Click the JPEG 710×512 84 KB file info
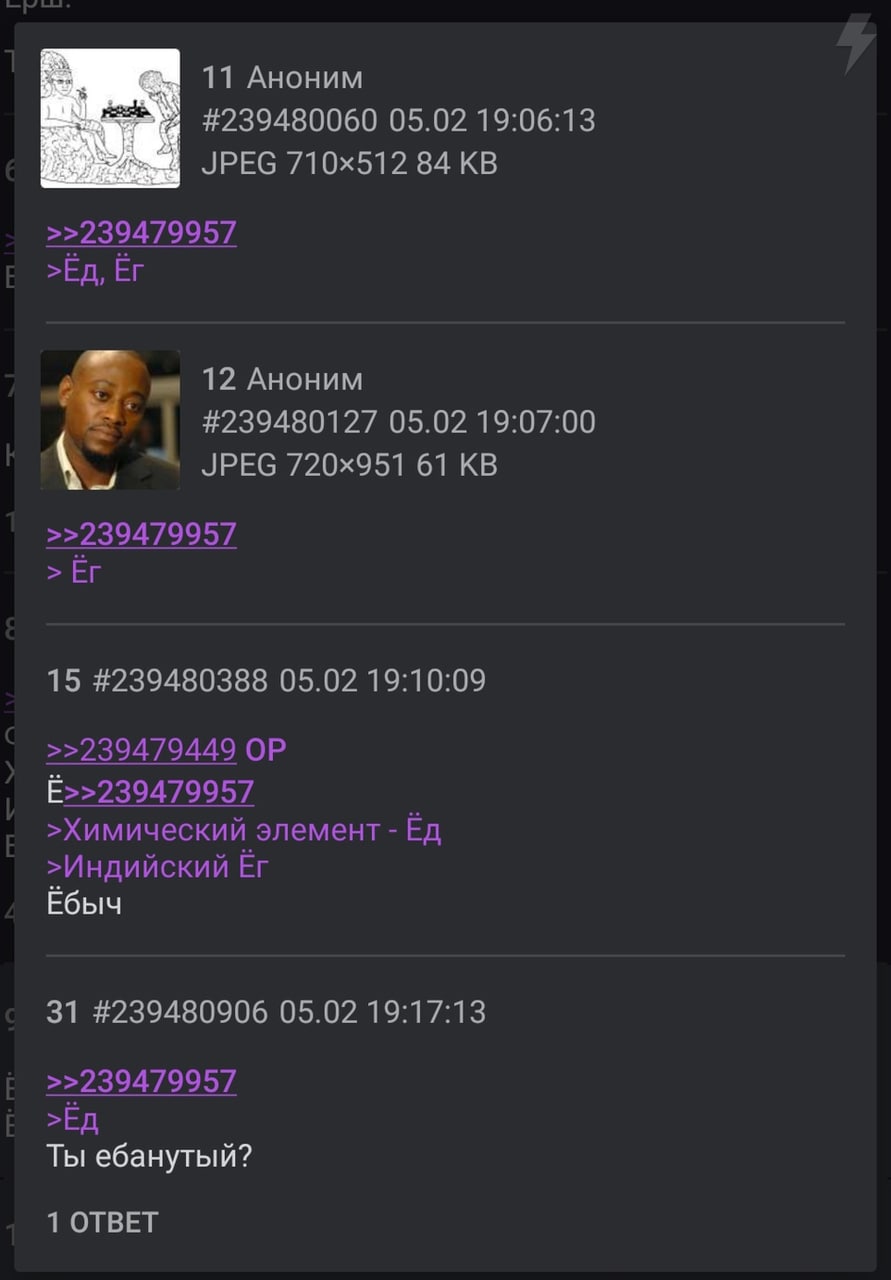This screenshot has height=1280, width=891. pos(350,164)
